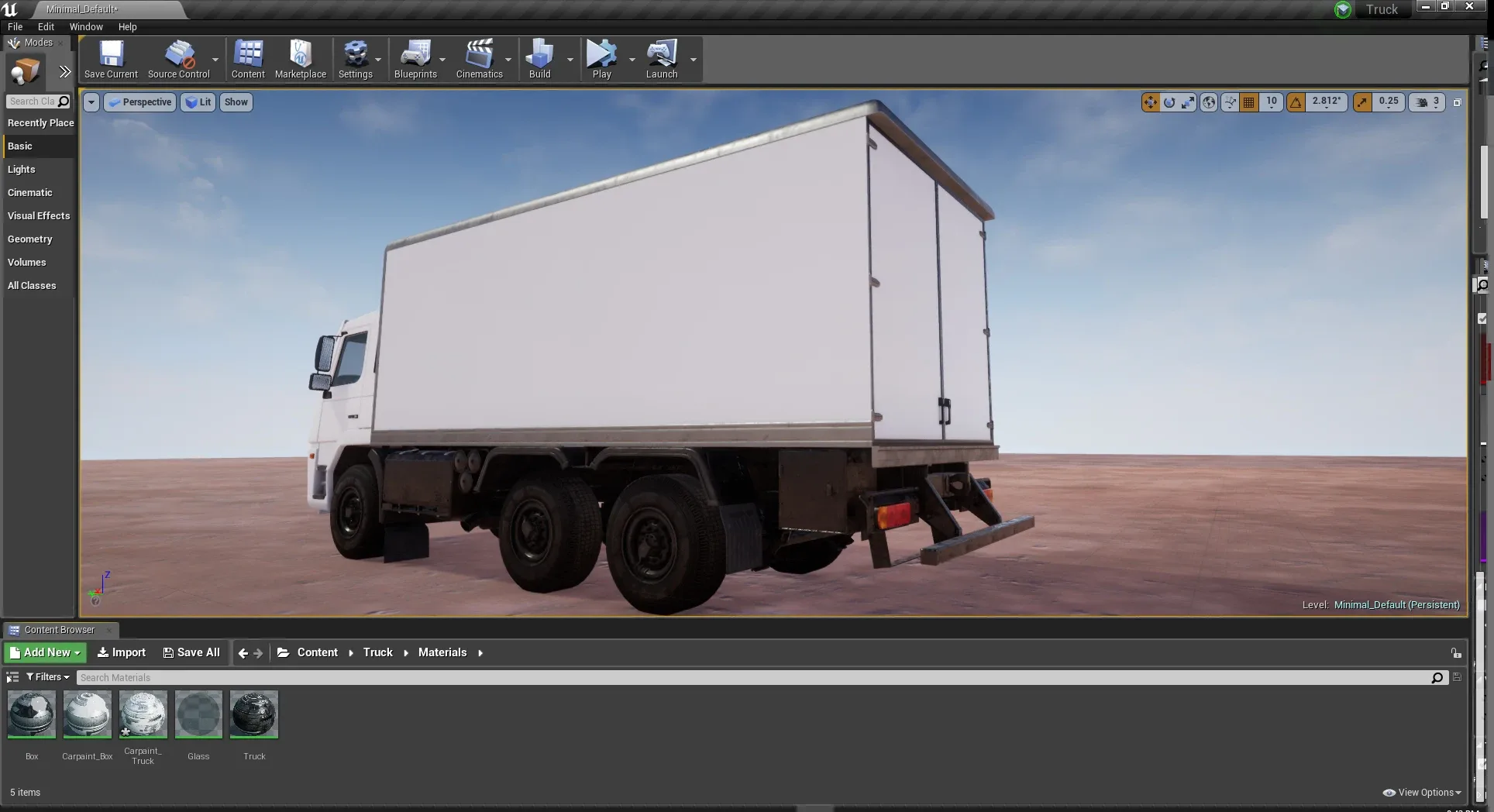Toggle snap to grid
The width and height of the screenshot is (1494, 812).
pos(1248,101)
